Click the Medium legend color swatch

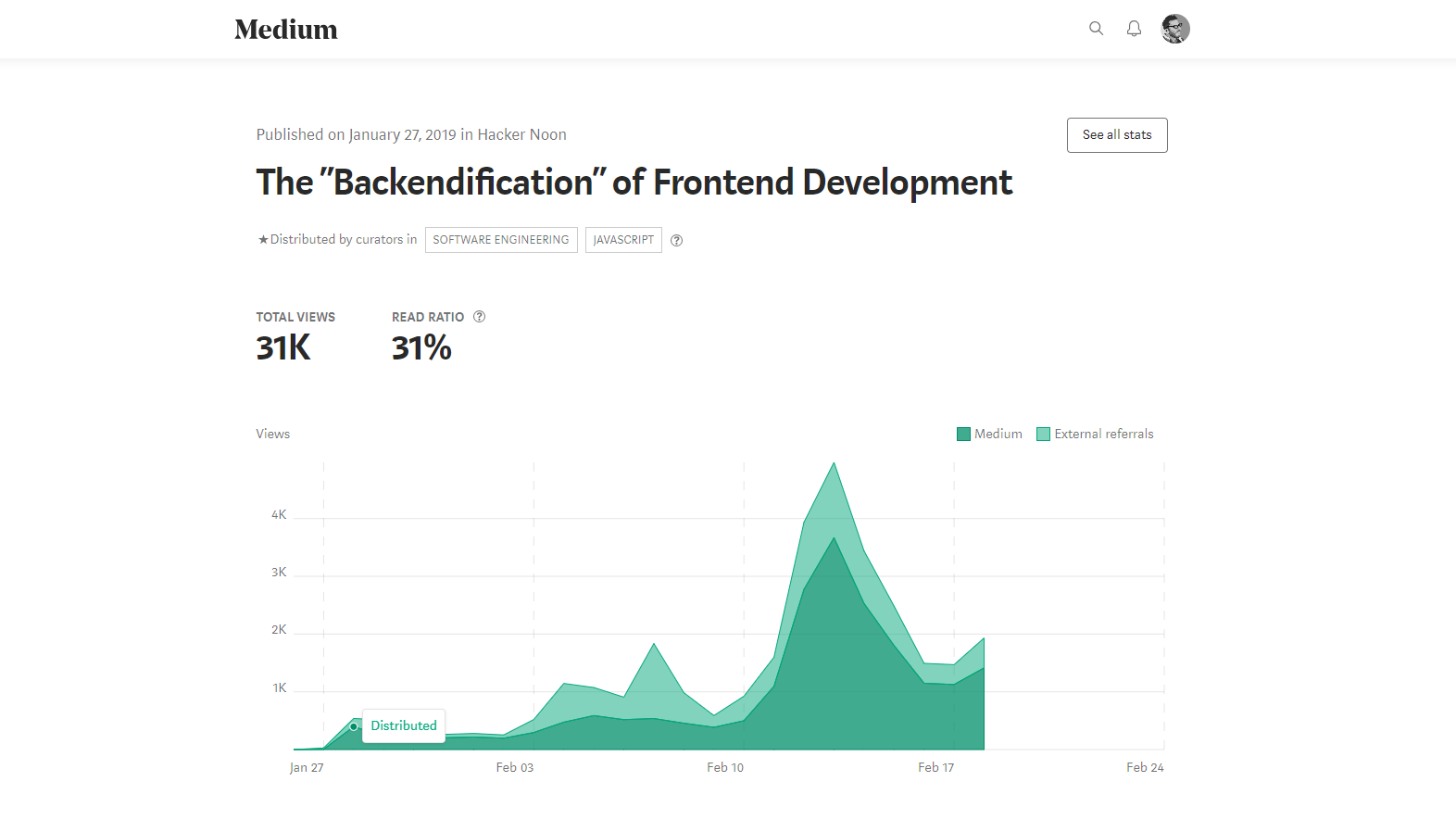click(963, 435)
